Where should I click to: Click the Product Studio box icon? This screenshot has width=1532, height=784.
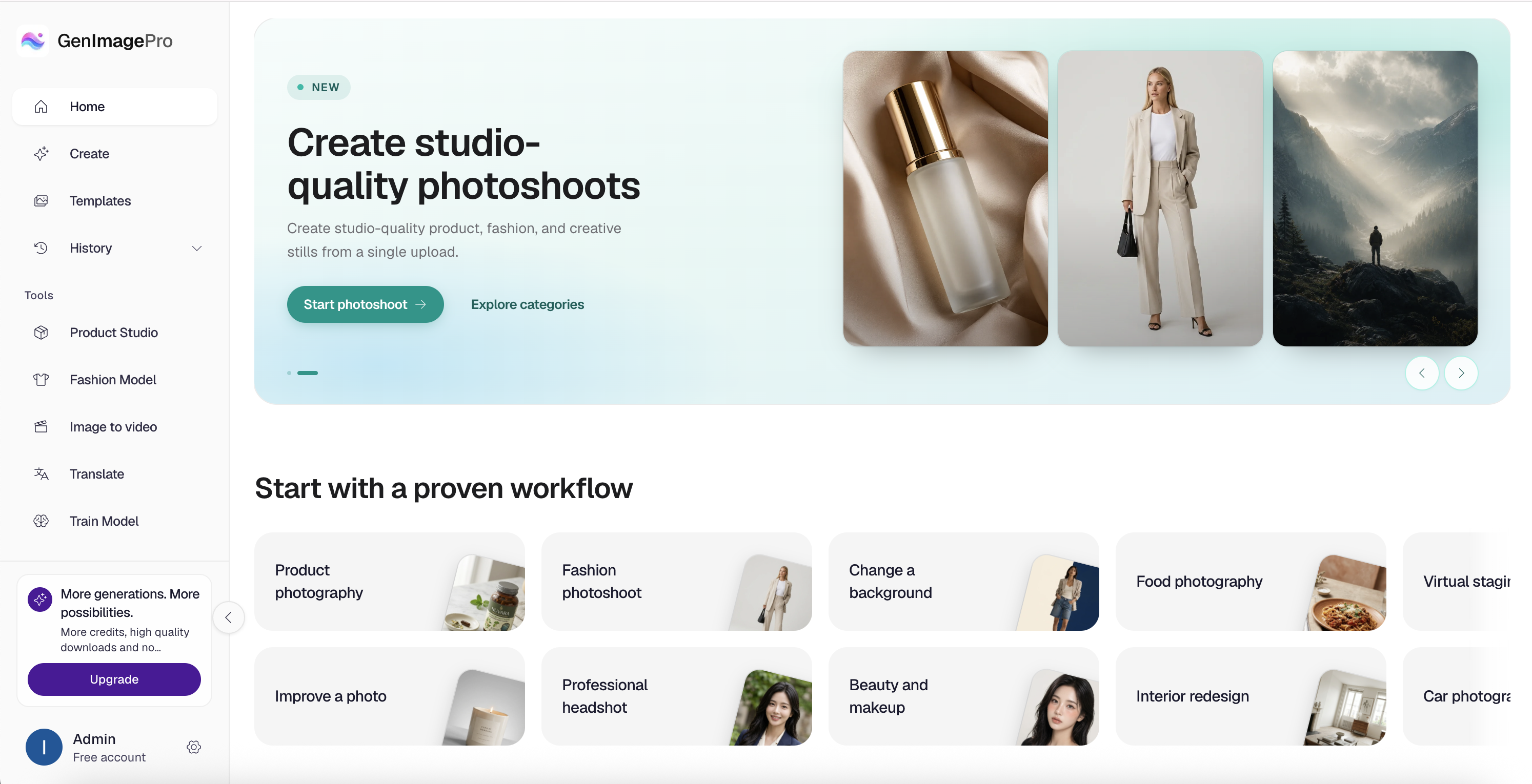tap(41, 333)
